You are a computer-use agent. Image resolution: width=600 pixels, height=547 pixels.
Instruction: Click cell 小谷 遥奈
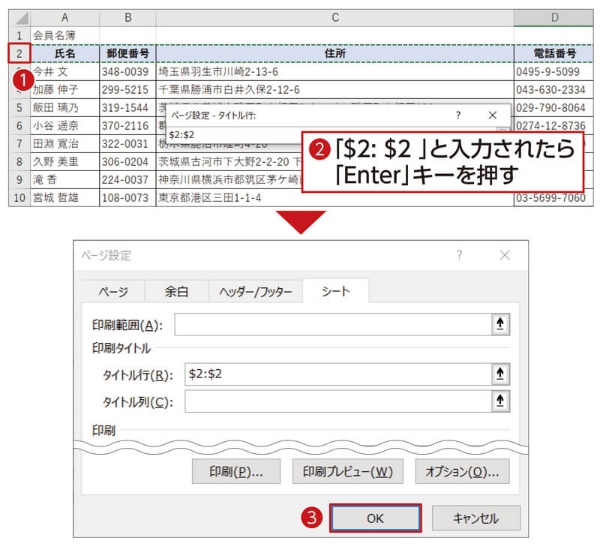[65, 126]
